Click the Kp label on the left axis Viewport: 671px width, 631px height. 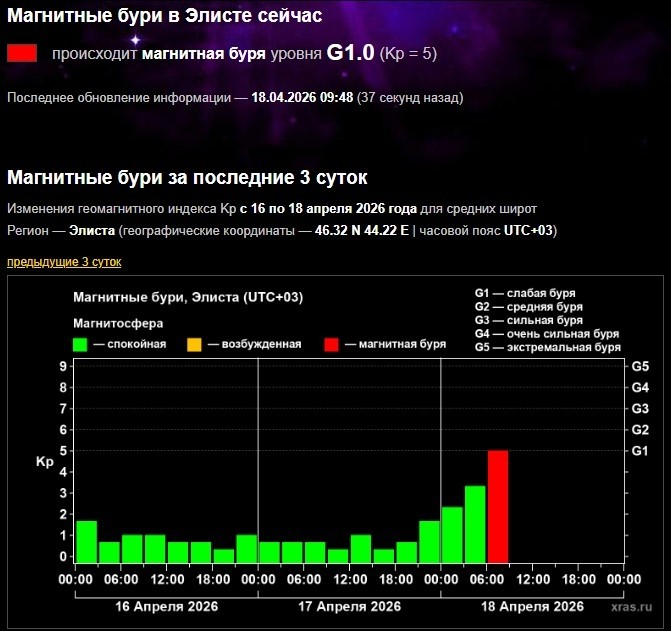[x=44, y=462]
